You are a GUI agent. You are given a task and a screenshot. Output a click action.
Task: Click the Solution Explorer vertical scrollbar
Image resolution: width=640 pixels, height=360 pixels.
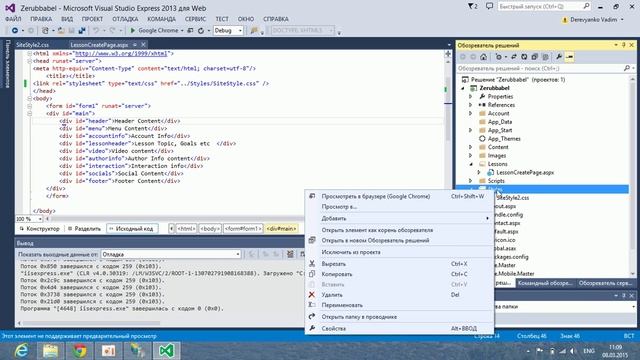coord(633,176)
